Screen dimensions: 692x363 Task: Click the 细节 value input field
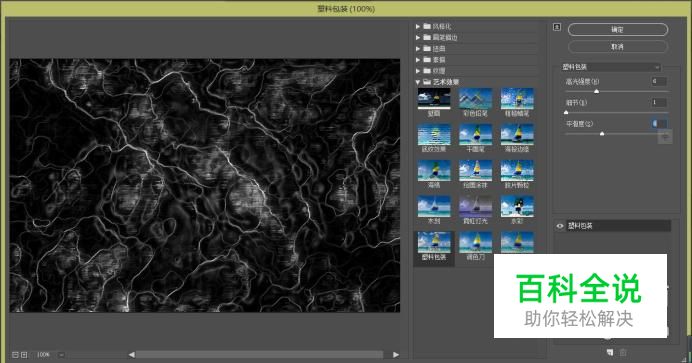pyautogui.click(x=659, y=102)
